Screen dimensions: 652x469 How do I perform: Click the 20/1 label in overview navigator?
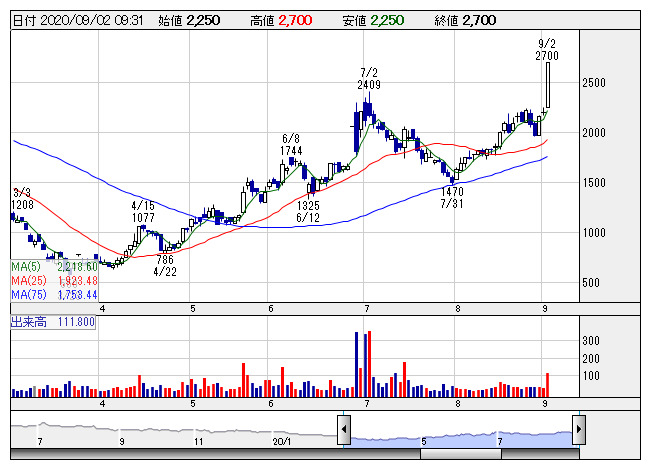(x=281, y=440)
